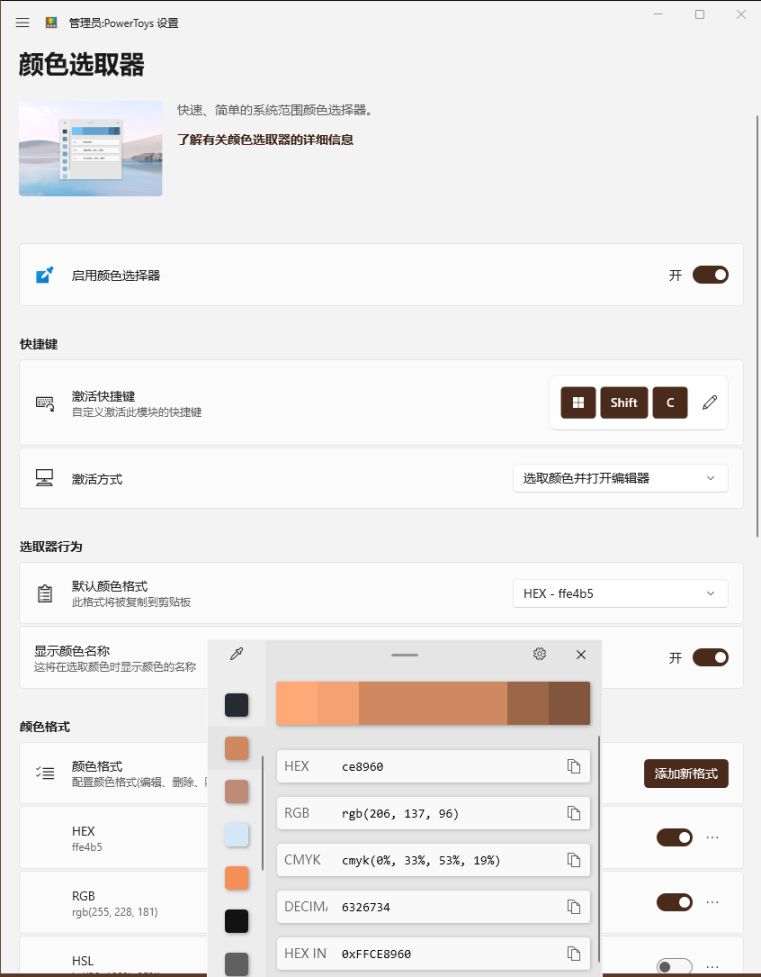Click the HEX INT field value
The width and height of the screenshot is (761, 977).
tap(376, 954)
